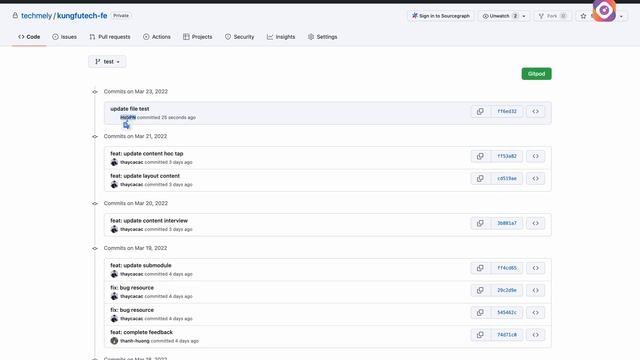Click the Fork button

(x=553, y=16)
